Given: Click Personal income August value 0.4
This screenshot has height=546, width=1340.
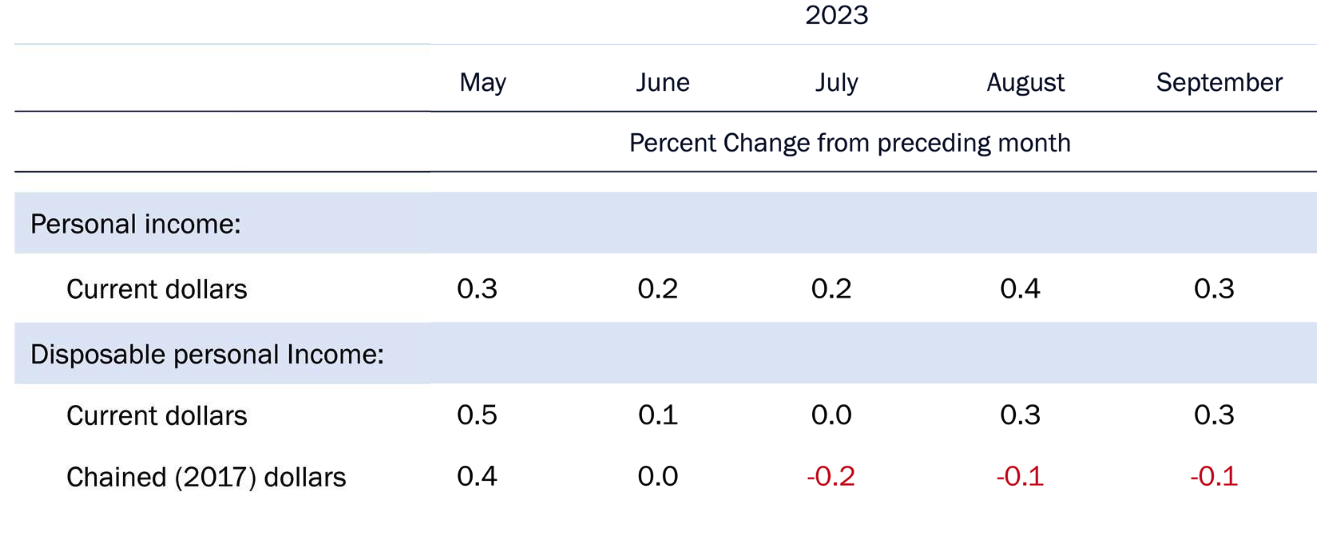Looking at the screenshot, I should 1020,289.
